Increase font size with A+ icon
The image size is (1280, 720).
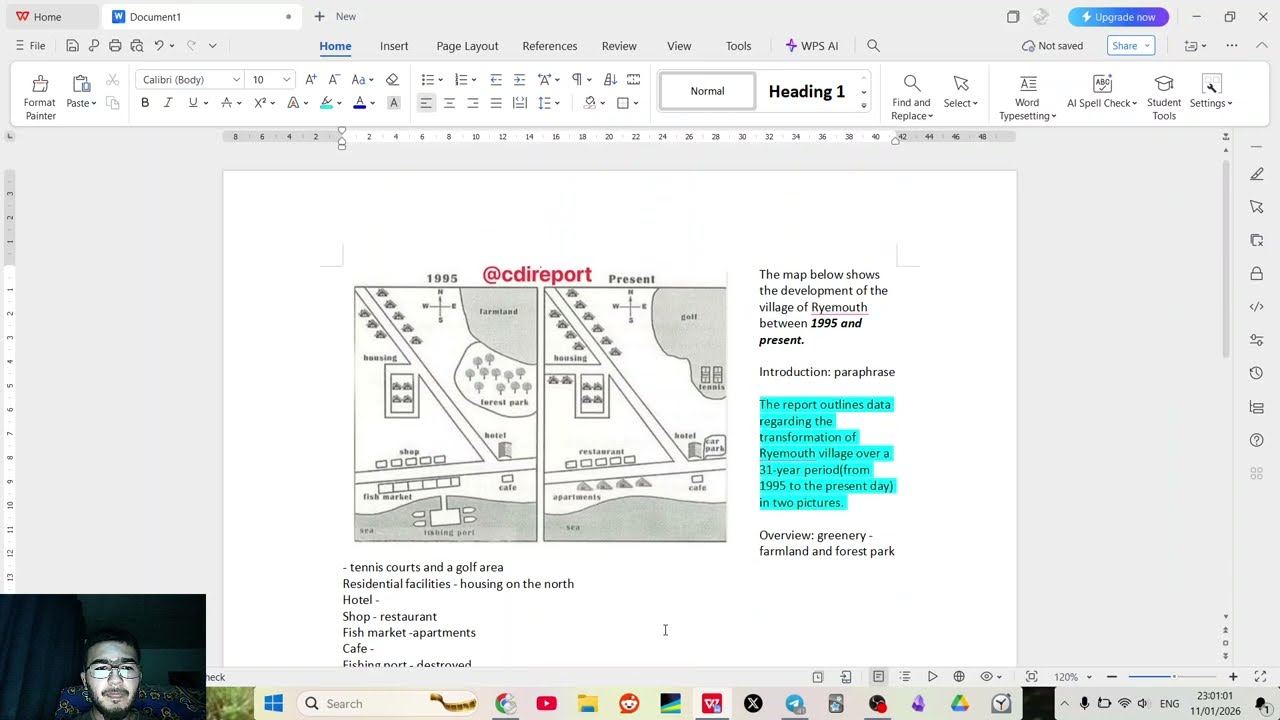311,79
